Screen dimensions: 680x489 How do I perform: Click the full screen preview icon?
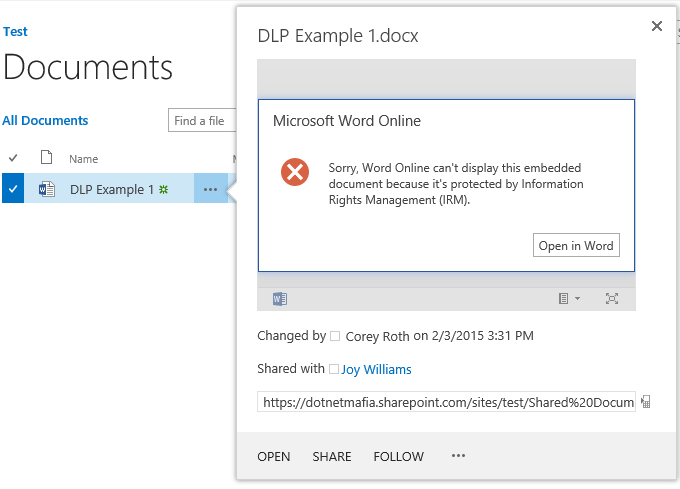tap(611, 298)
